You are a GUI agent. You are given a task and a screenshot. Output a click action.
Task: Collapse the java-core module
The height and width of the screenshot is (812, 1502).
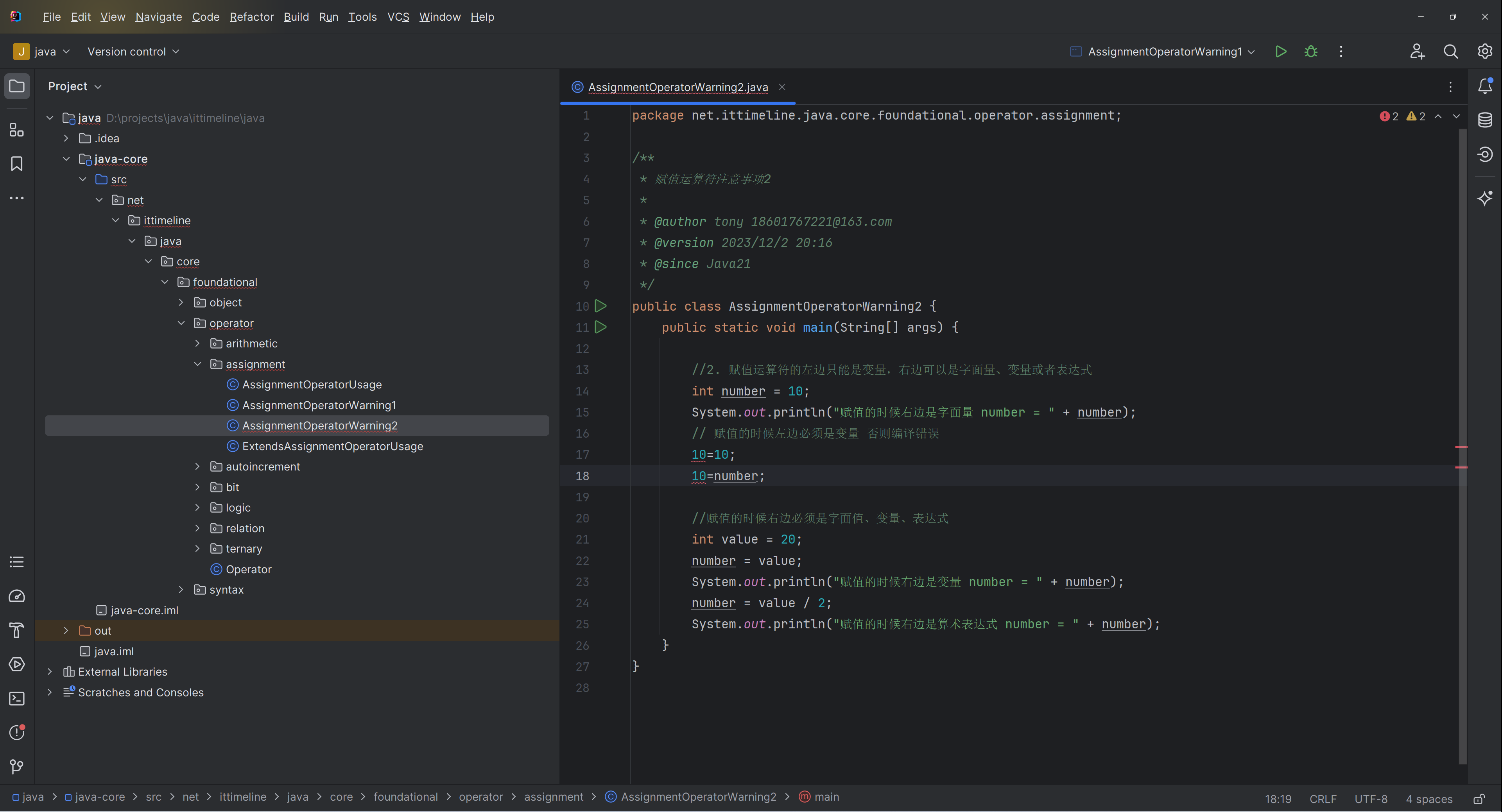[x=66, y=159]
